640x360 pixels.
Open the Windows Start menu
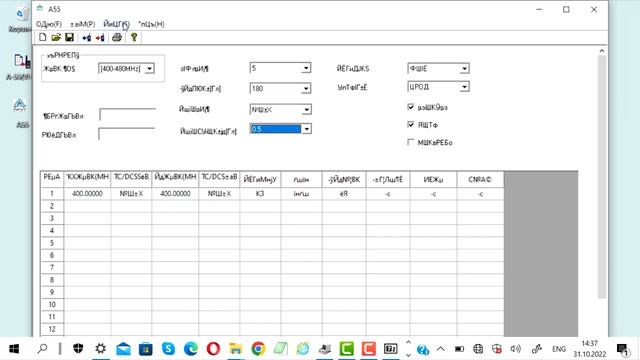pos(14,349)
